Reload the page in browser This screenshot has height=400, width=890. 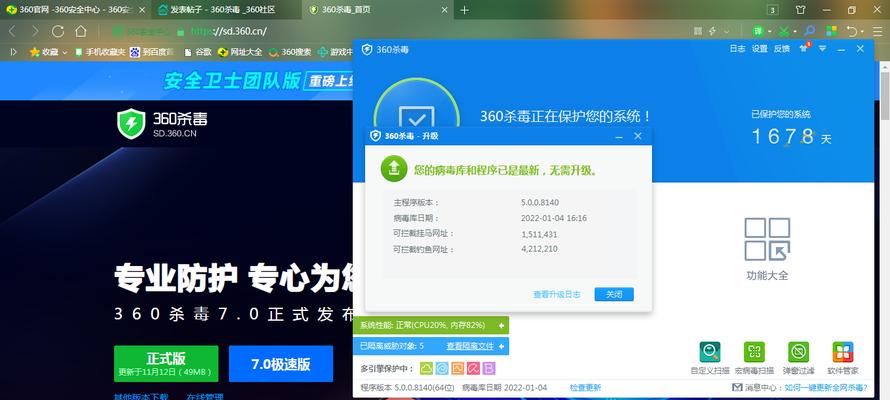[x=58, y=31]
